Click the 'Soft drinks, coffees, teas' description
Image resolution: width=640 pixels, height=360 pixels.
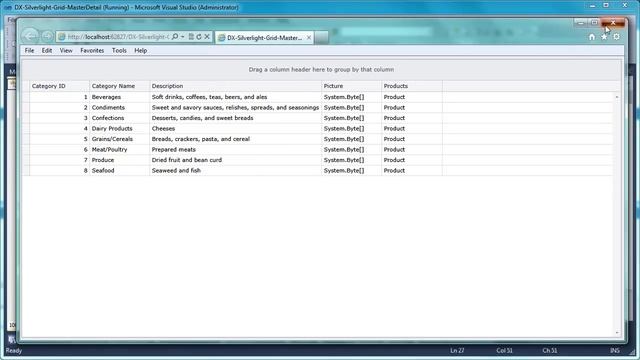[x=236, y=97]
